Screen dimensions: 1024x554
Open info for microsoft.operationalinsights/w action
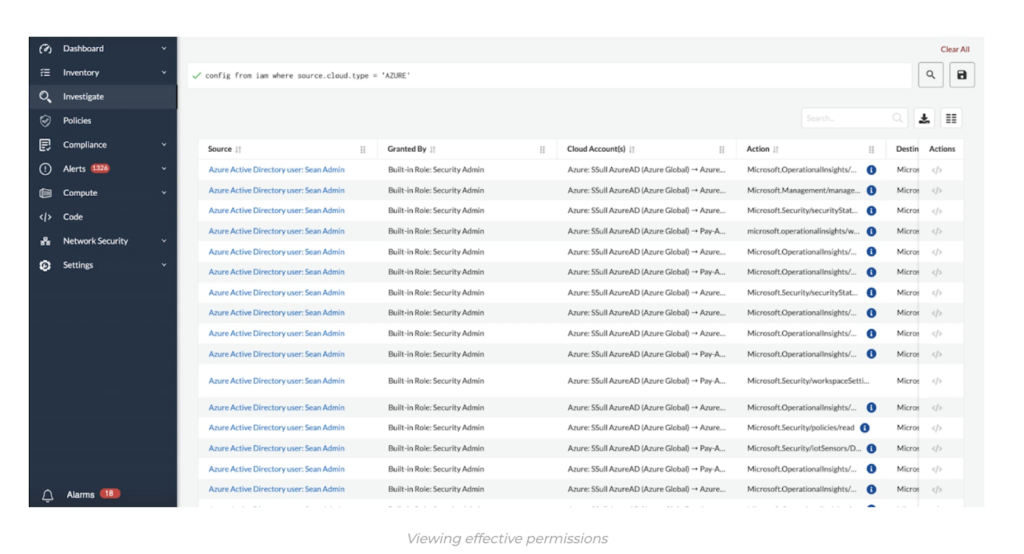(871, 231)
